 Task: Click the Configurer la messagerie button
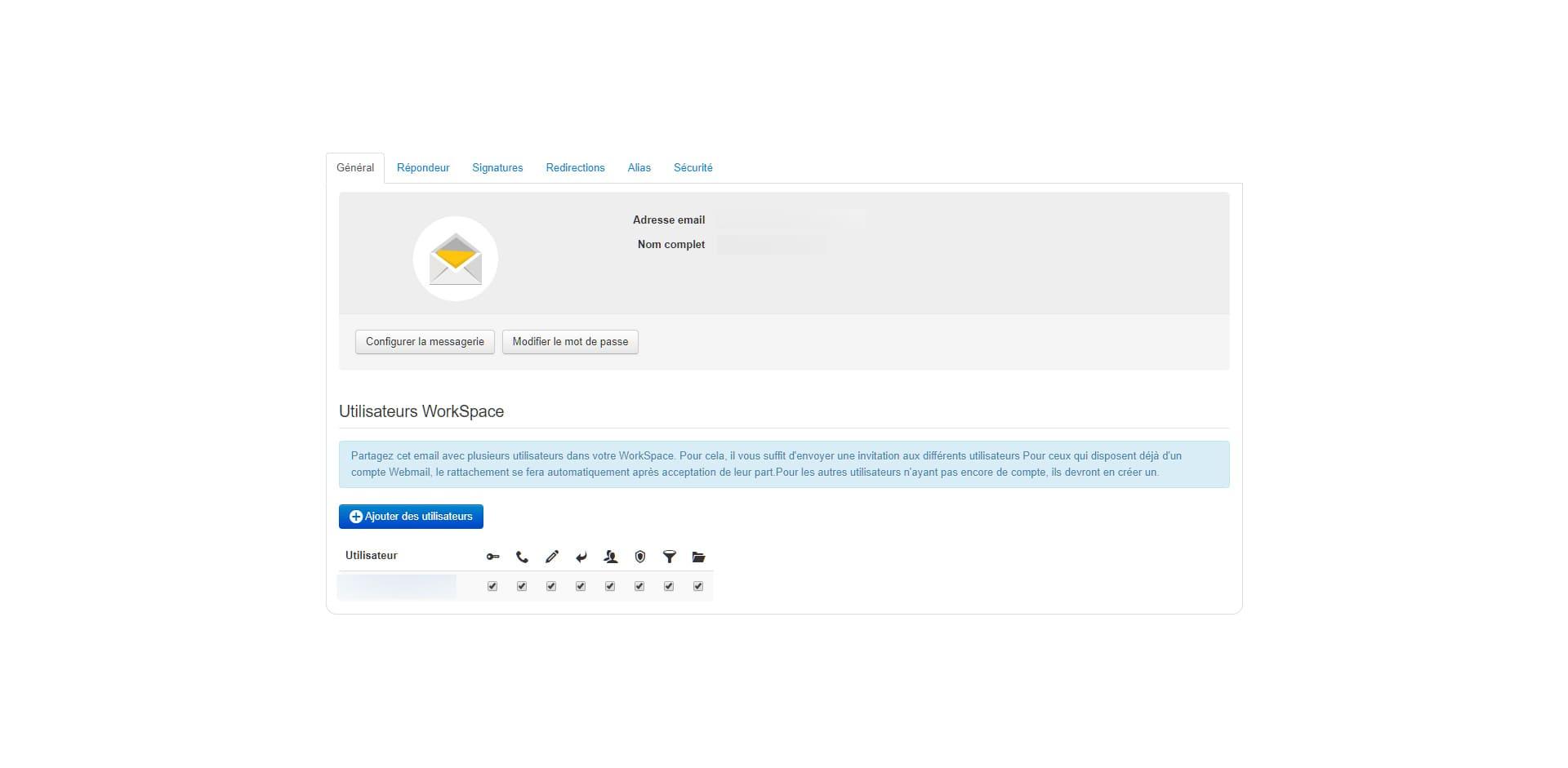[x=425, y=341]
